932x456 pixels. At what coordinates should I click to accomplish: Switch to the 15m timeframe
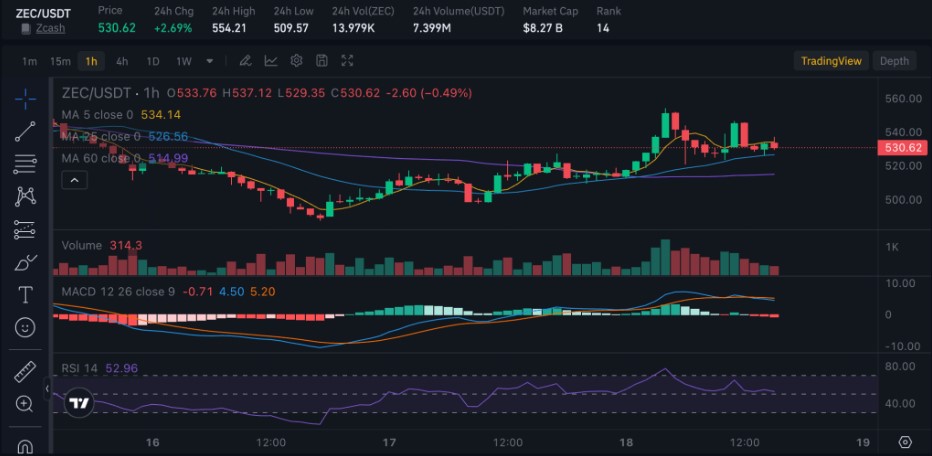click(60, 61)
